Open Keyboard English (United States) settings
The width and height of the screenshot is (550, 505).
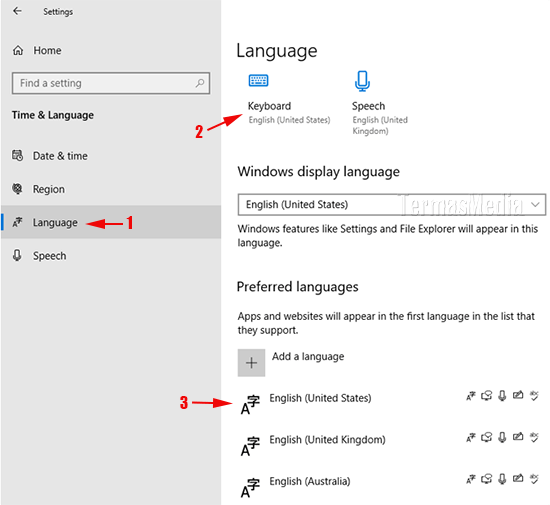(289, 112)
